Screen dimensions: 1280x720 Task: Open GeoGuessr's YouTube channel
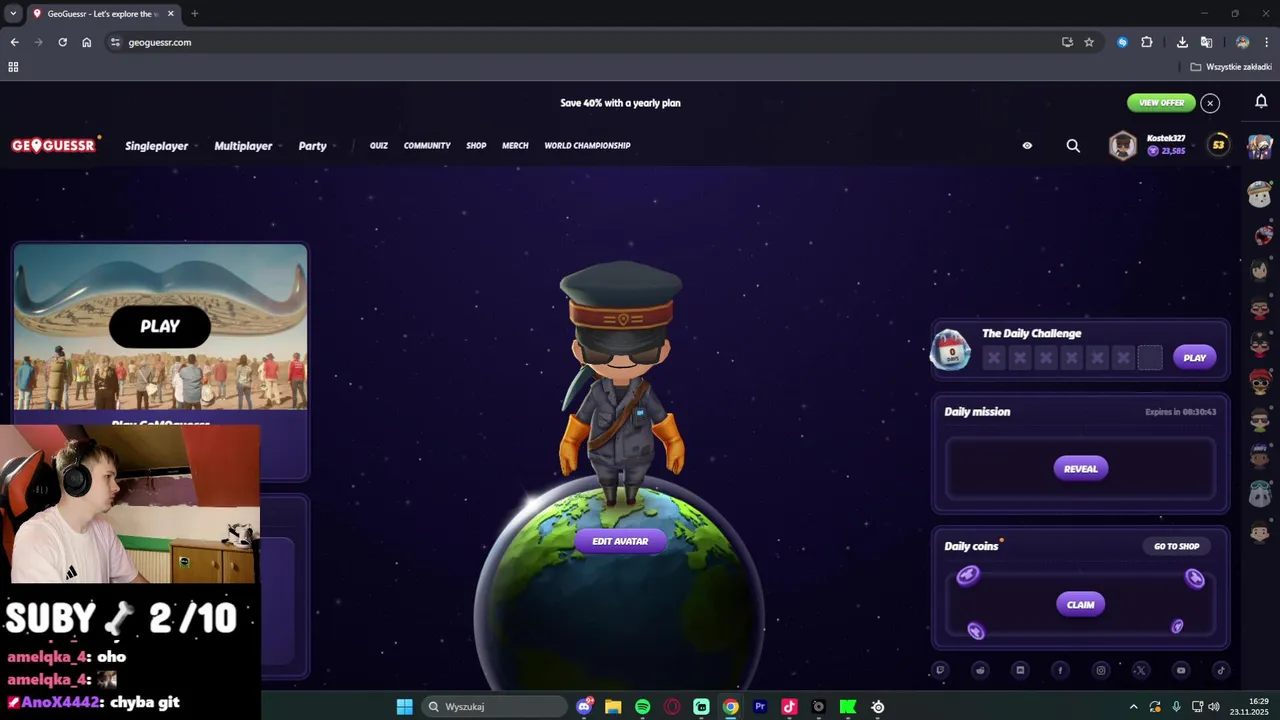pyautogui.click(x=1181, y=670)
